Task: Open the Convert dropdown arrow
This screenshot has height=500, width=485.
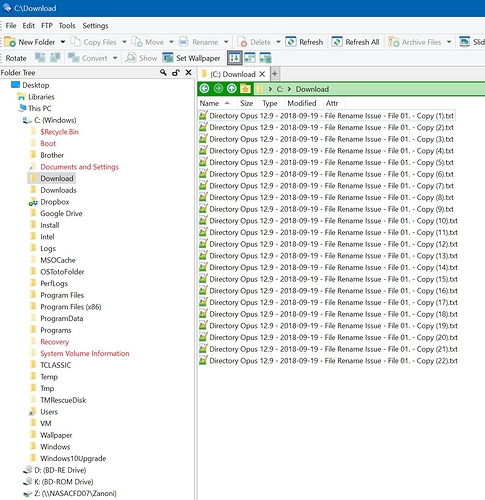Action: (x=115, y=58)
